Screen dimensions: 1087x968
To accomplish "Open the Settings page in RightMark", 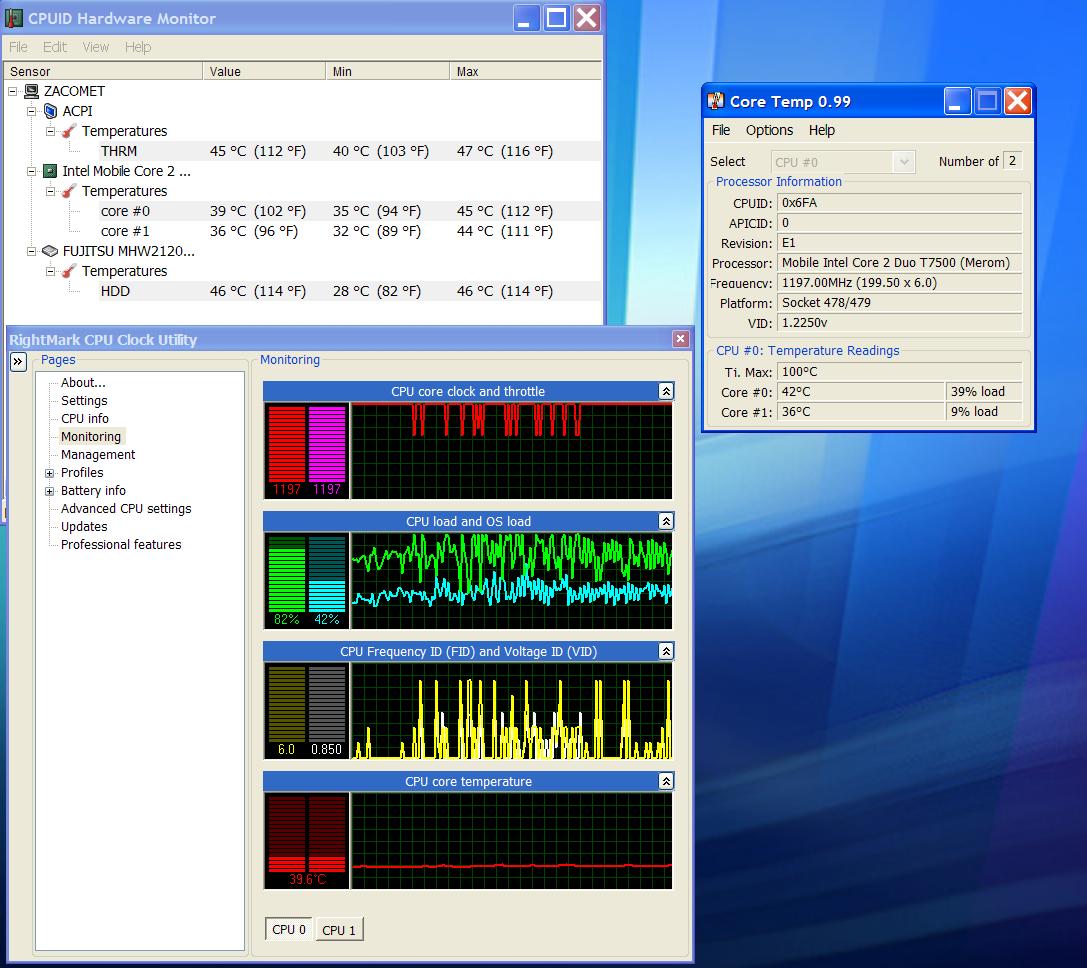I will pos(84,401).
